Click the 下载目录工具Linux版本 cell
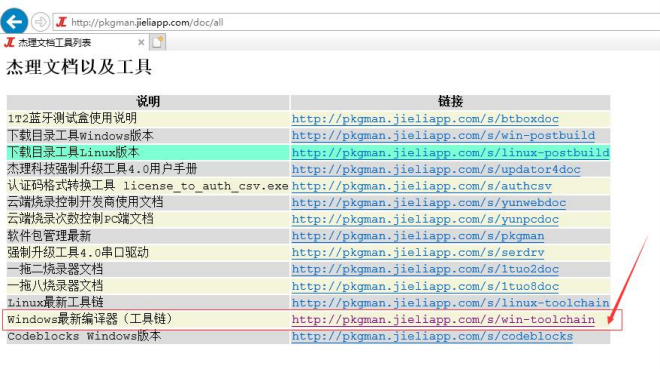The width and height of the screenshot is (660, 369). [148, 152]
